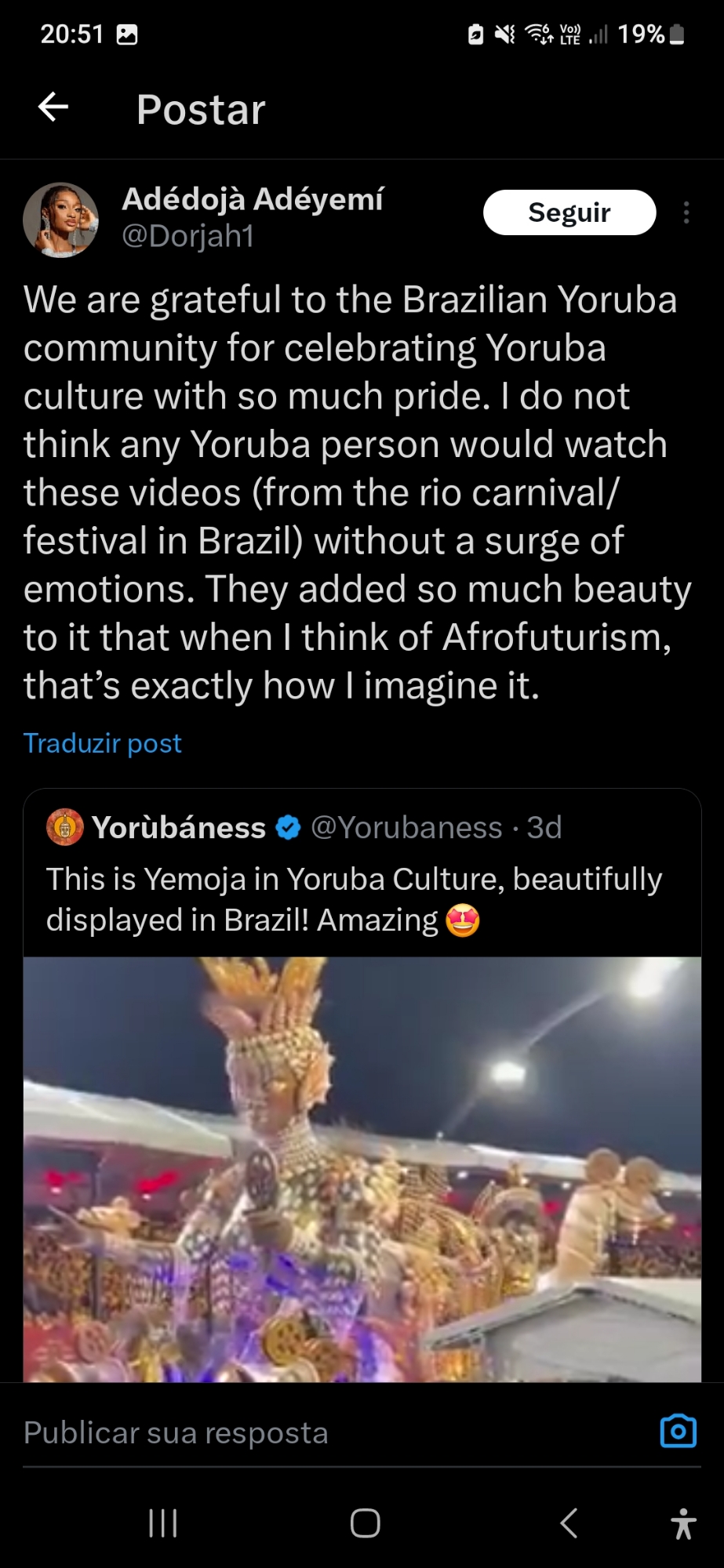
Task: Open the three-dot post options menu
Action: tap(686, 212)
